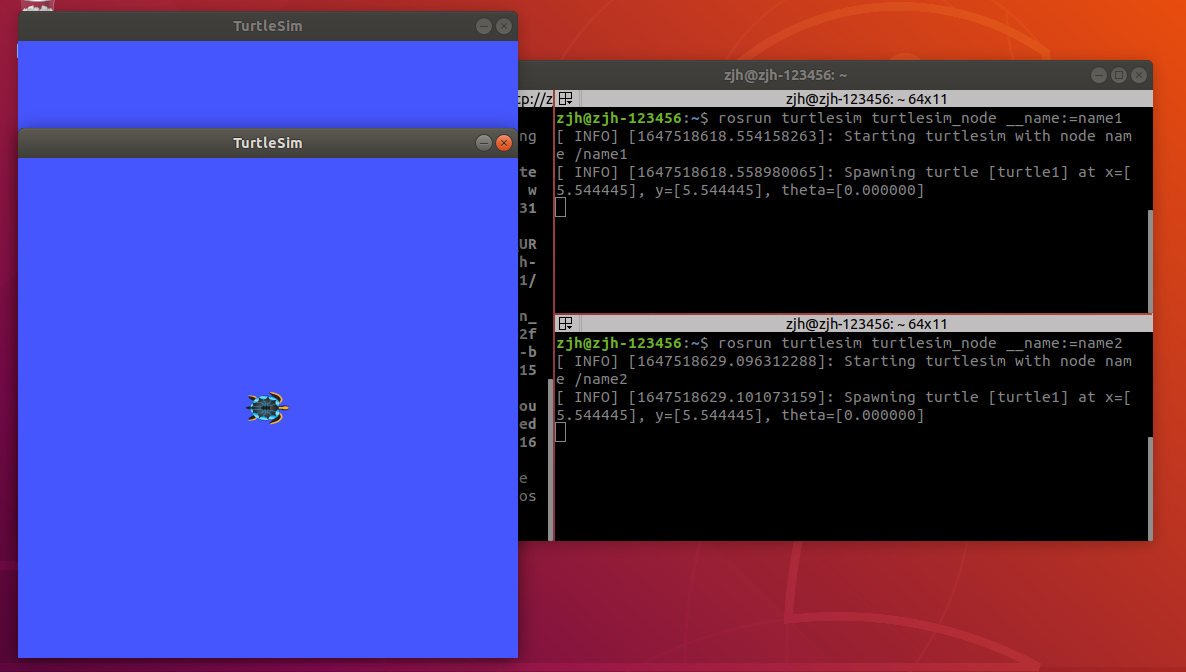Viewport: 1186px width, 672px height.
Task: Maximize the terminal window zjh@zjh-123456
Action: pos(1119,75)
